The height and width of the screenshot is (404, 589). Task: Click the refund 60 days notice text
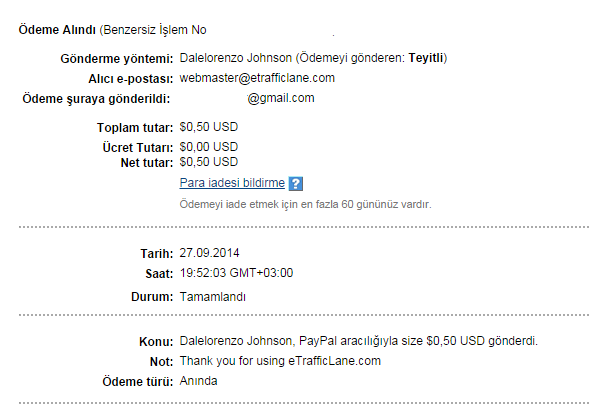coord(305,204)
